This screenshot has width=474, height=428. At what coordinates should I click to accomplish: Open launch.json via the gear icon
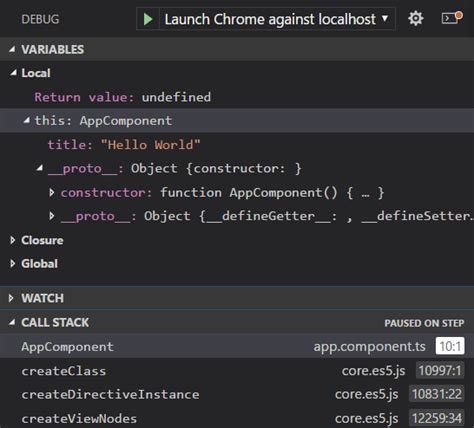click(416, 18)
